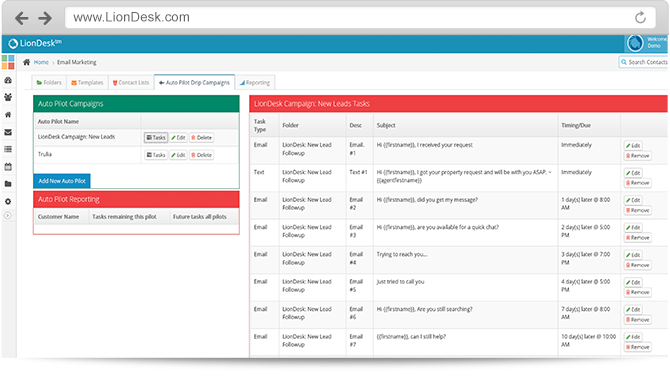Viewport: 670px width, 380px height.
Task: Click the Search Contacts field
Action: 644,62
